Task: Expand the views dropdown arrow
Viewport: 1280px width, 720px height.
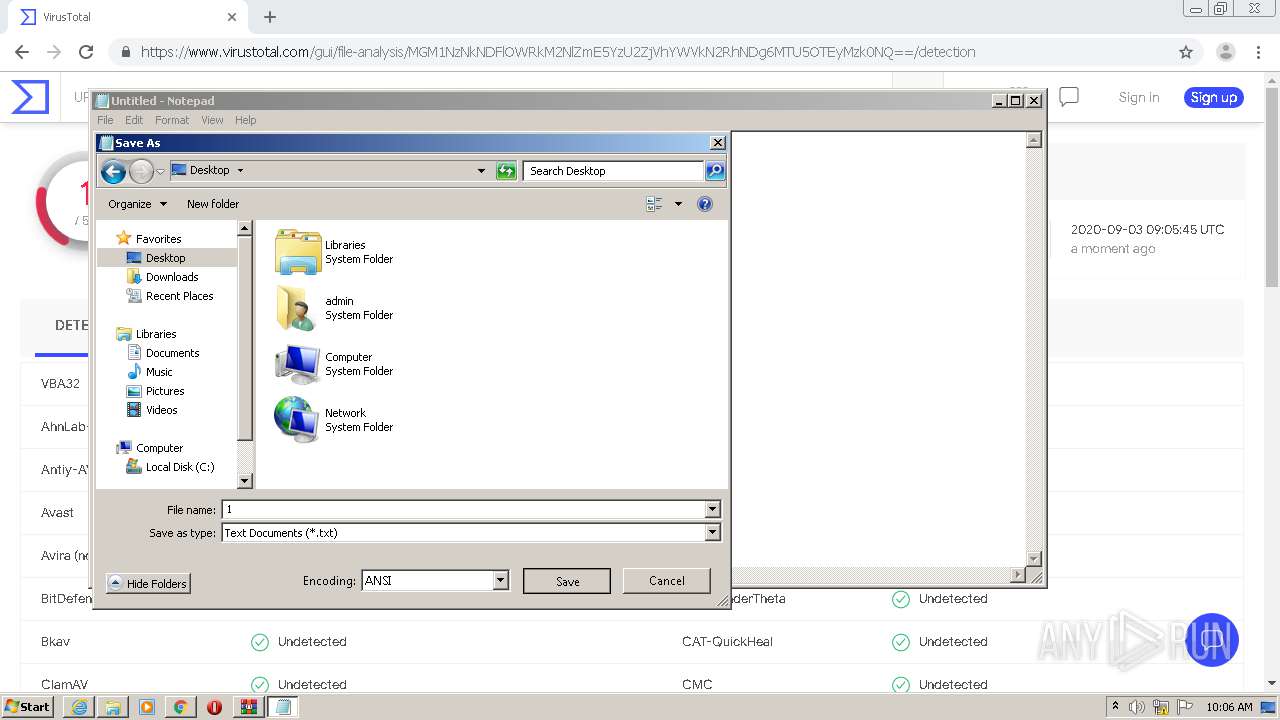Action: click(678, 204)
